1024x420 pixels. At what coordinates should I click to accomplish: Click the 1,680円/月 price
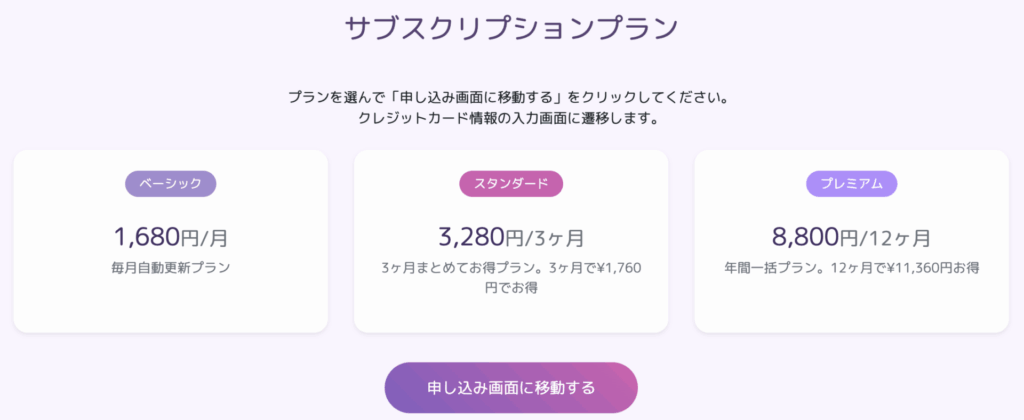pyautogui.click(x=170, y=238)
